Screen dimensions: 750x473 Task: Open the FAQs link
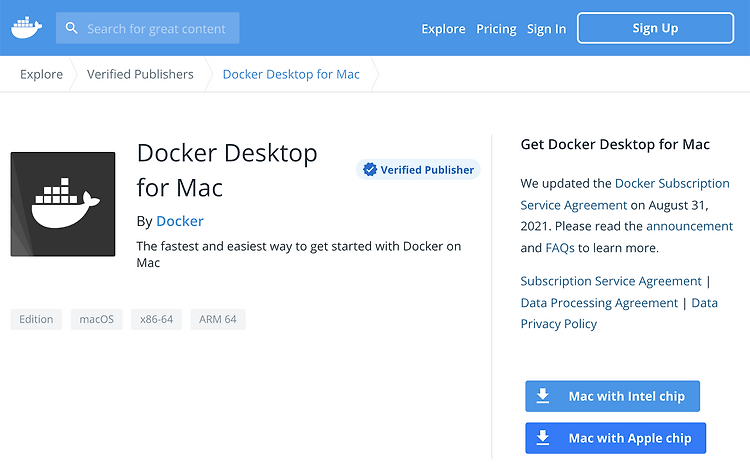pos(560,248)
